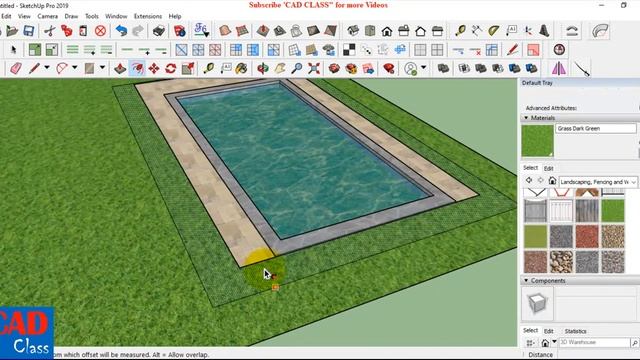The width and height of the screenshot is (640, 360).
Task: Switch to the Materials Edit tab
Action: (x=549, y=168)
